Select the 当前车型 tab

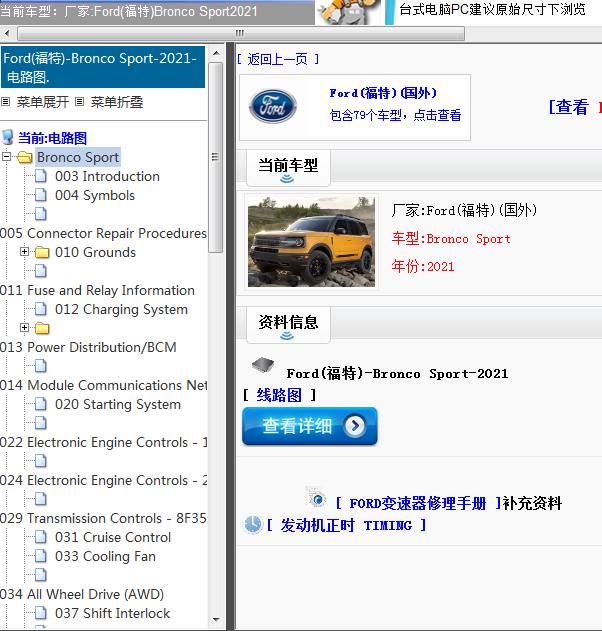coord(288,168)
